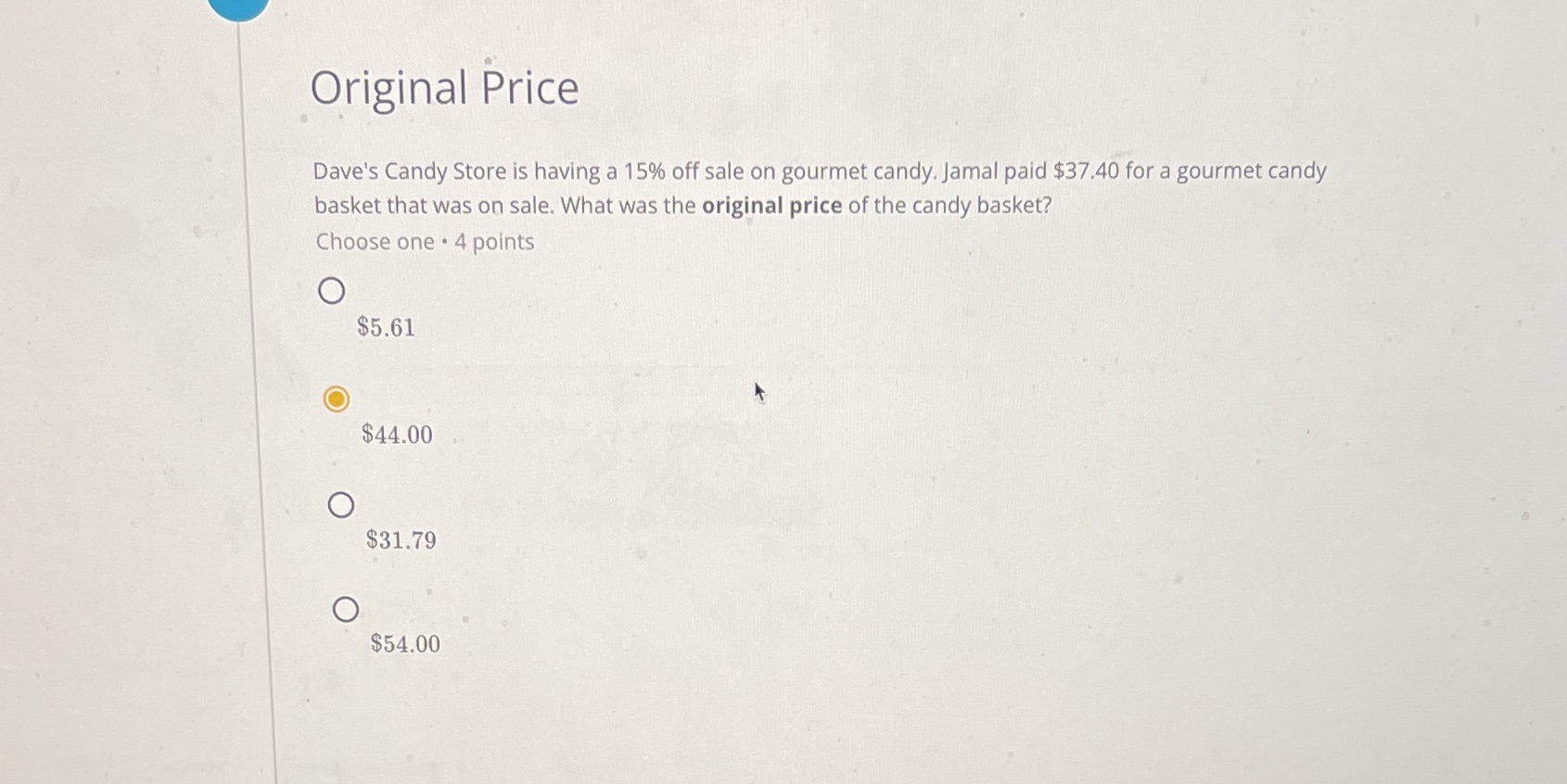The image size is (1567, 784).
Task: Click the $44.00 answer label
Action: pos(395,434)
